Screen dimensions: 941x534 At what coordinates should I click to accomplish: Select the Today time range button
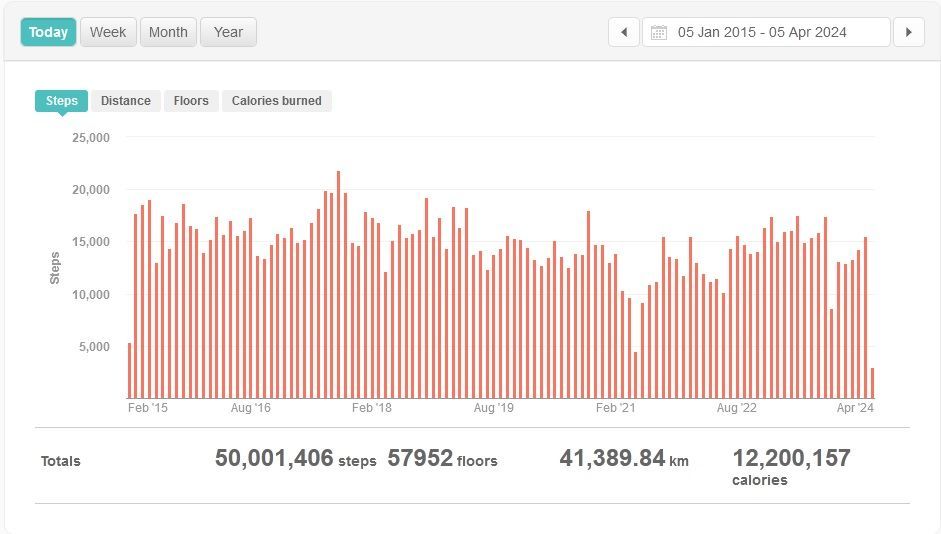click(x=48, y=32)
